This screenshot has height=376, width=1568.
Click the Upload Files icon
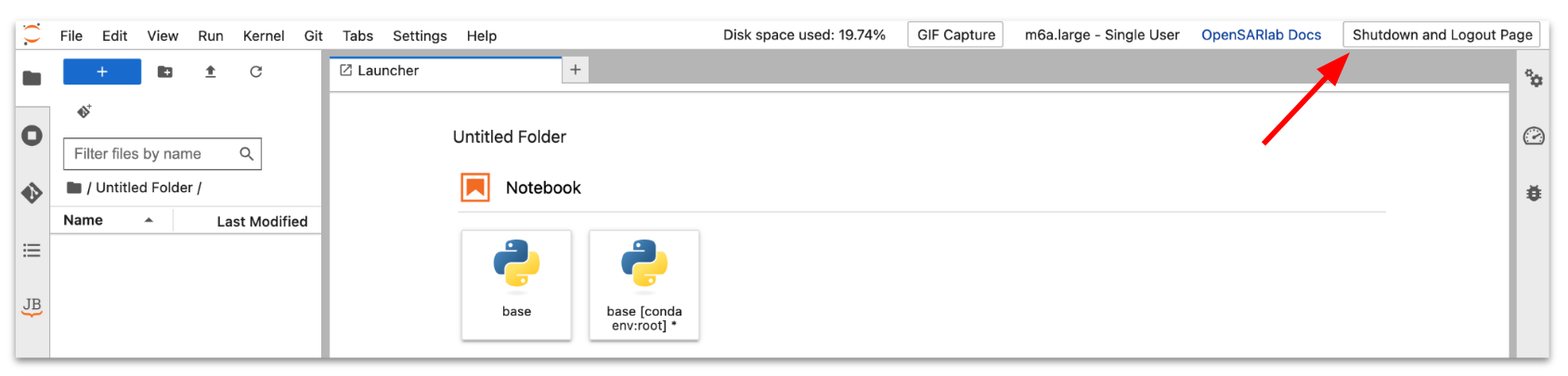point(211,71)
